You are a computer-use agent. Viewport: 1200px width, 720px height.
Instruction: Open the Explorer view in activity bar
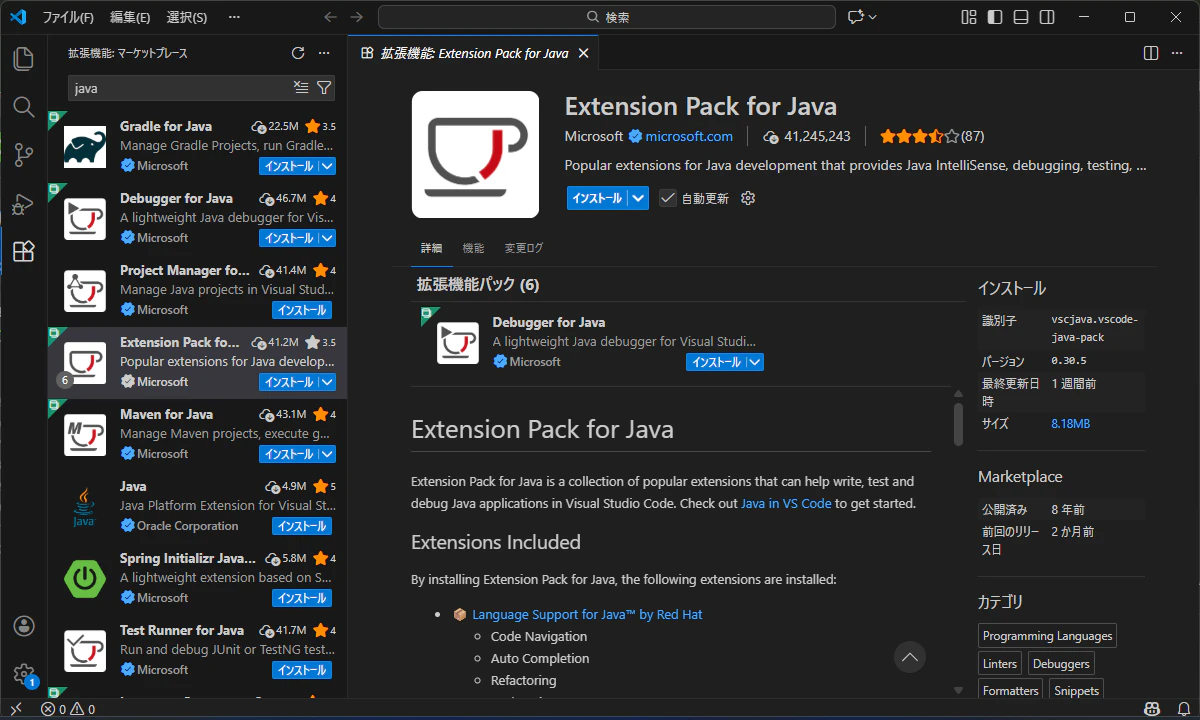pos(23,59)
